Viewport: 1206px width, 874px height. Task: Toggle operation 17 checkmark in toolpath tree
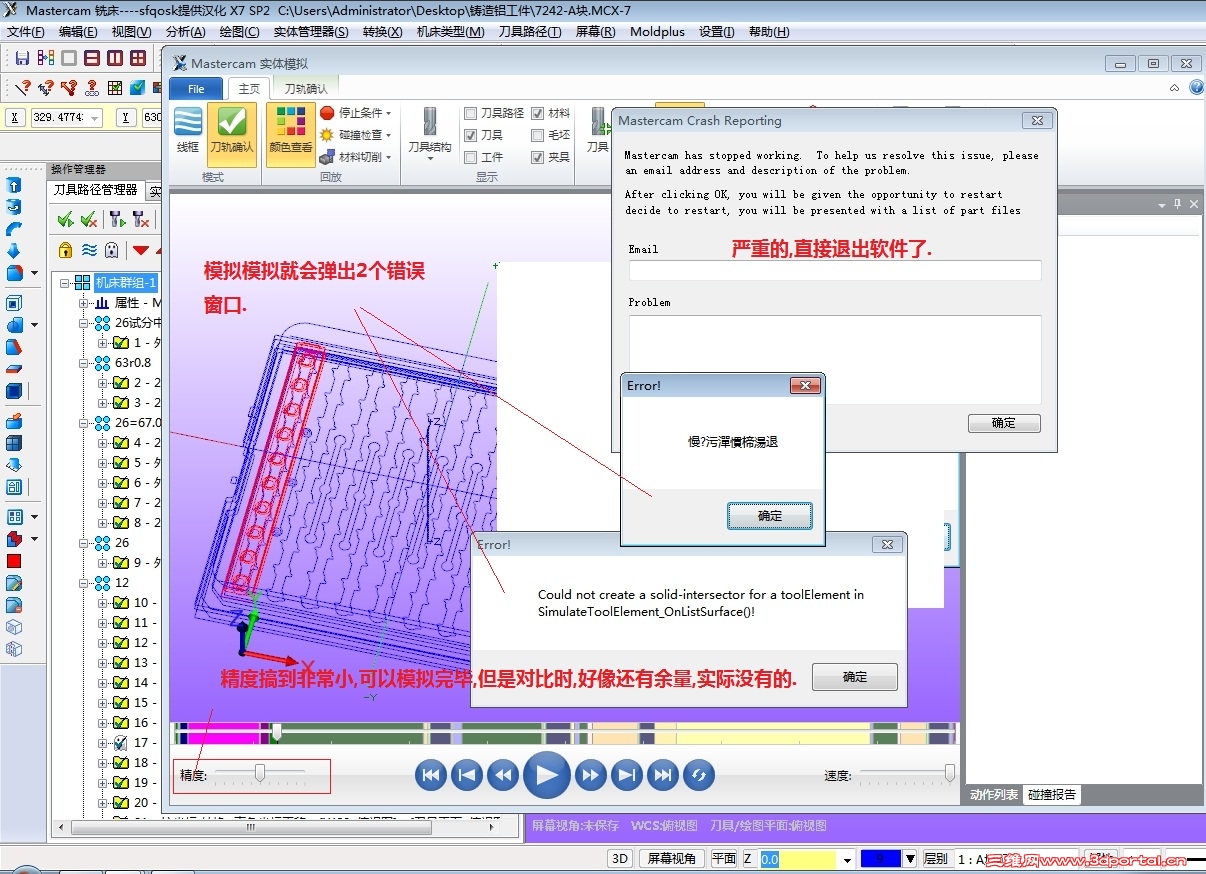tap(120, 742)
